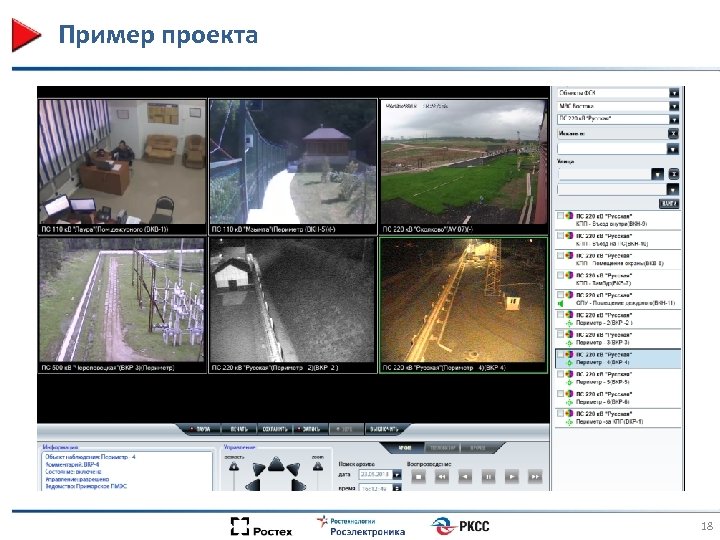
Task: Click the fast rewind playback button
Action: (442, 476)
